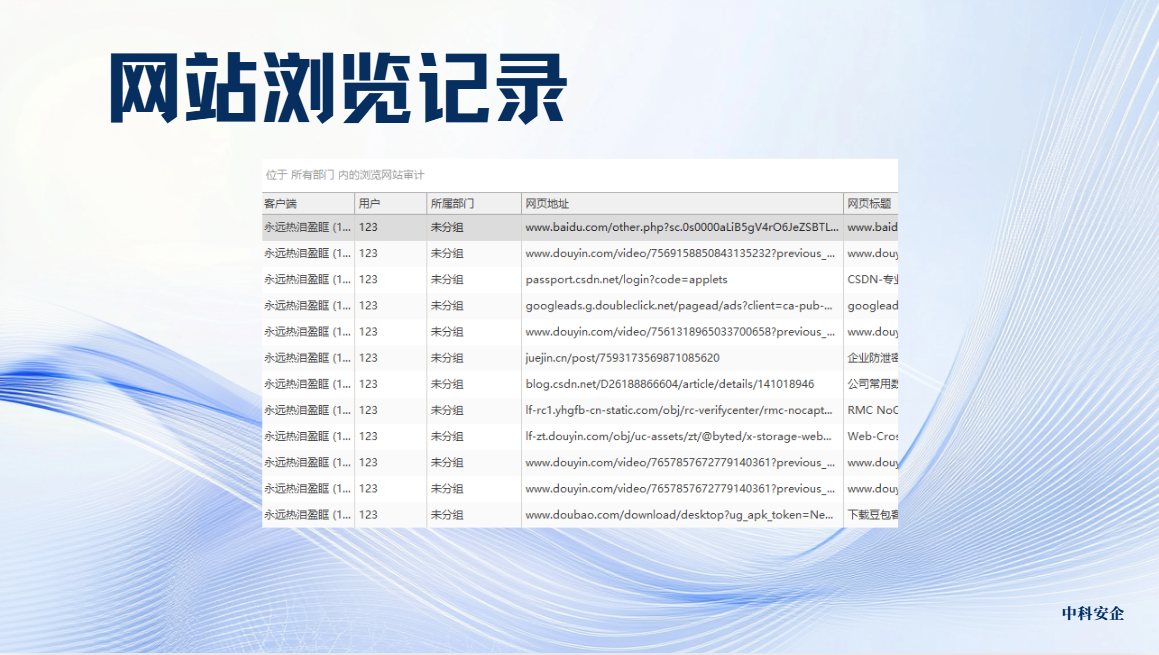Click the 位于 所有部门 内的浏览网站审计 caption
This screenshot has width=1159, height=655.
[345, 175]
